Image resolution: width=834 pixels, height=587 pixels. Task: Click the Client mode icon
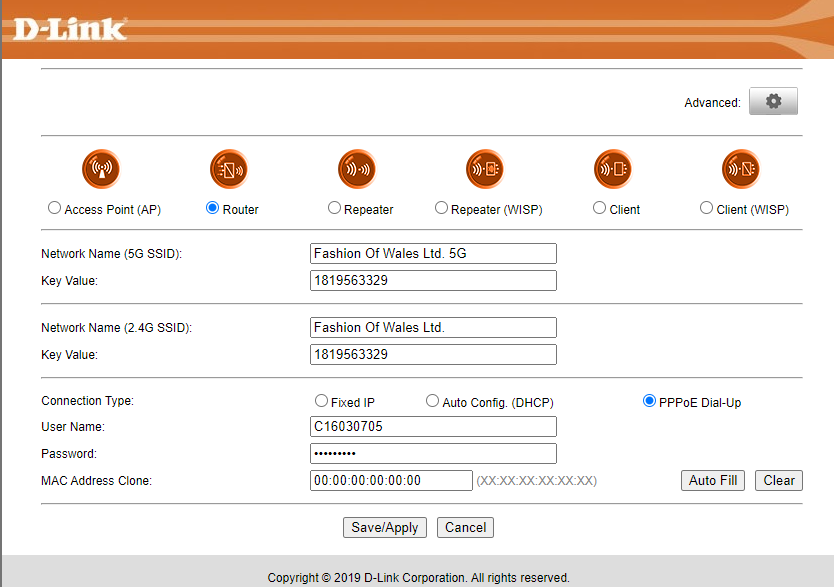coord(613,169)
